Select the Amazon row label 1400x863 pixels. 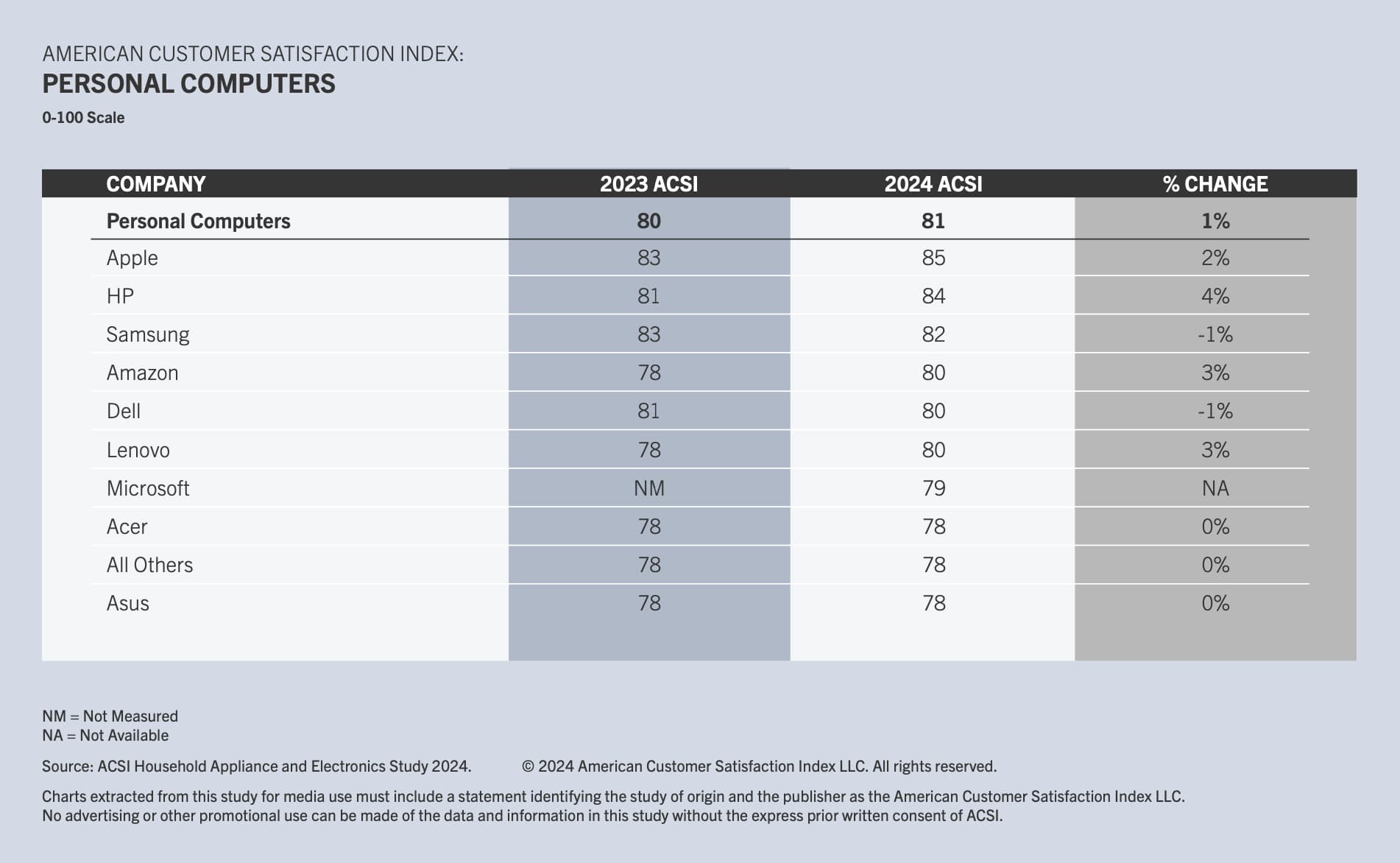pos(142,373)
